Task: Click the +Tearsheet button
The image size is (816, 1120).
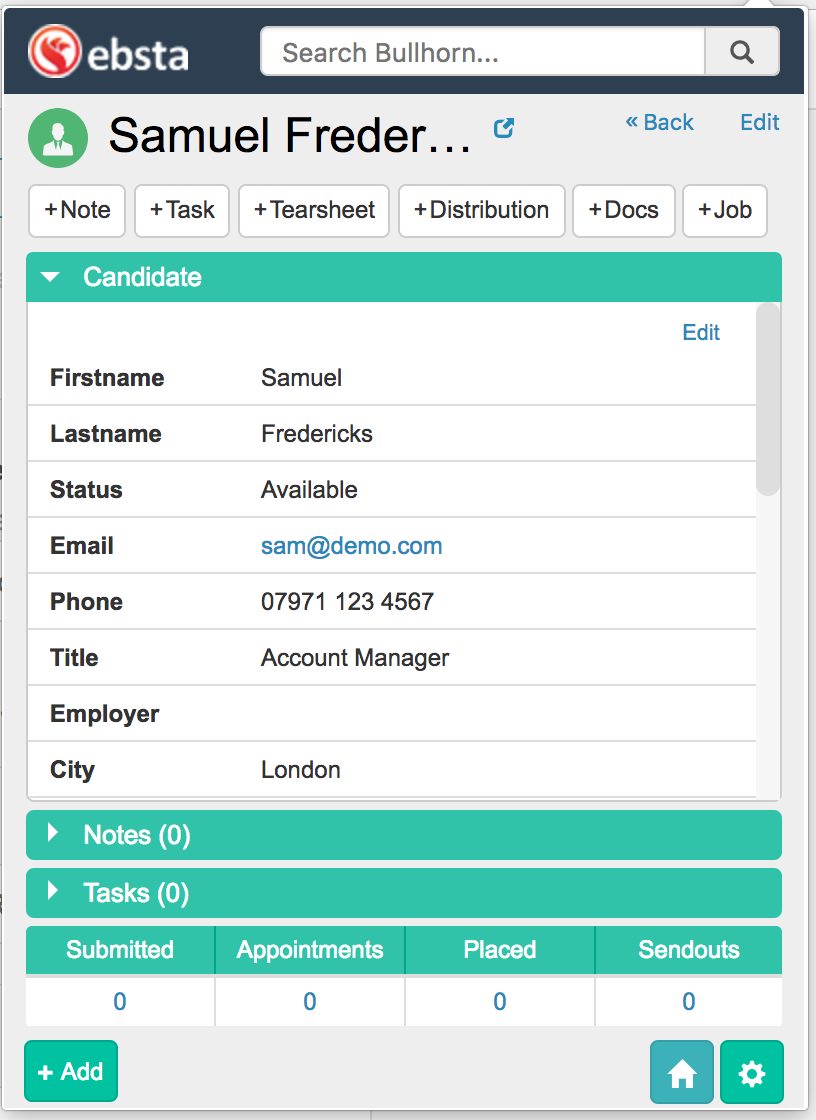Action: click(x=314, y=211)
